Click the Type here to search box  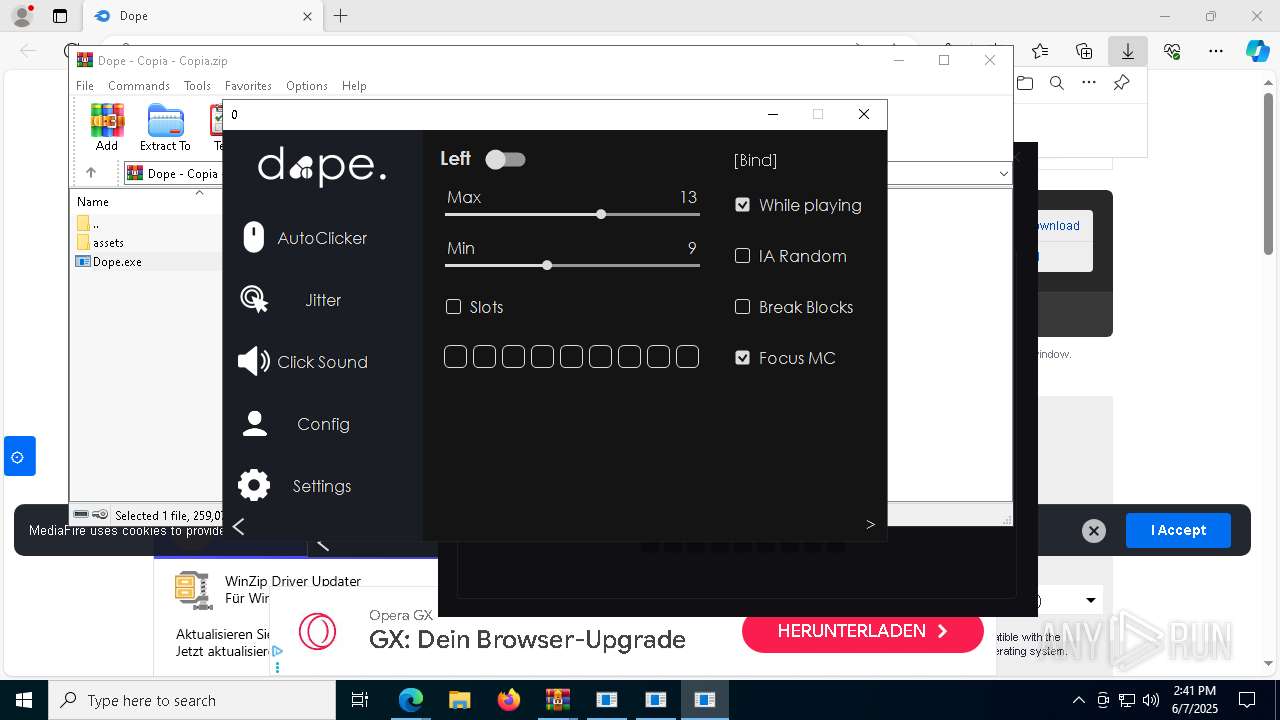(x=192, y=700)
